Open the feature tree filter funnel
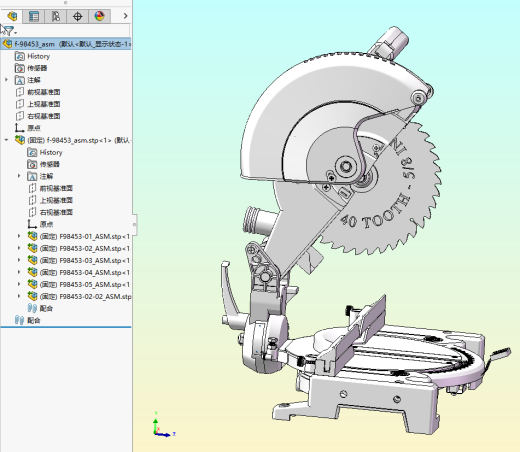Viewport: 520px width, 452px height. pyautogui.click(x=9, y=31)
